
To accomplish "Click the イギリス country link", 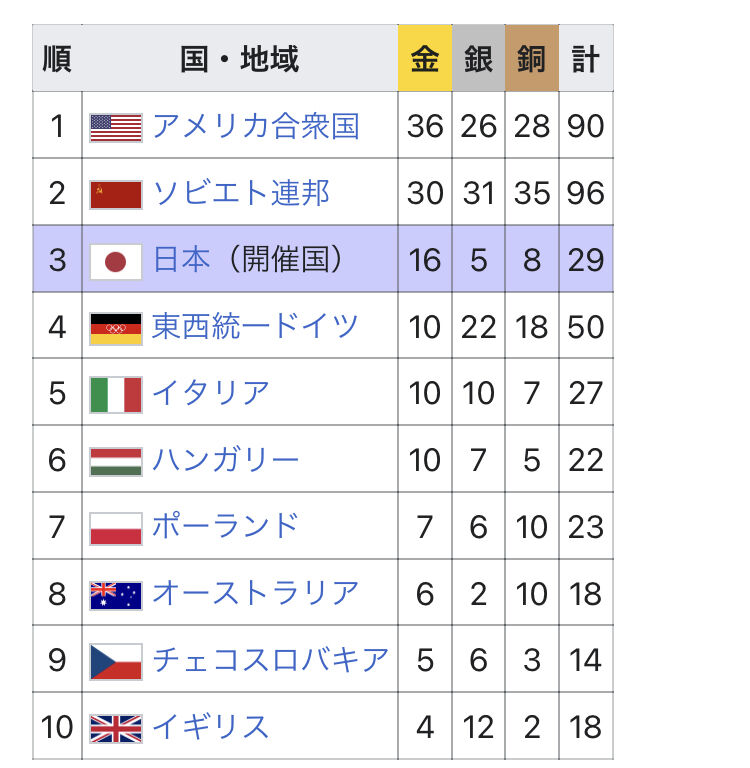I will point(211,727).
